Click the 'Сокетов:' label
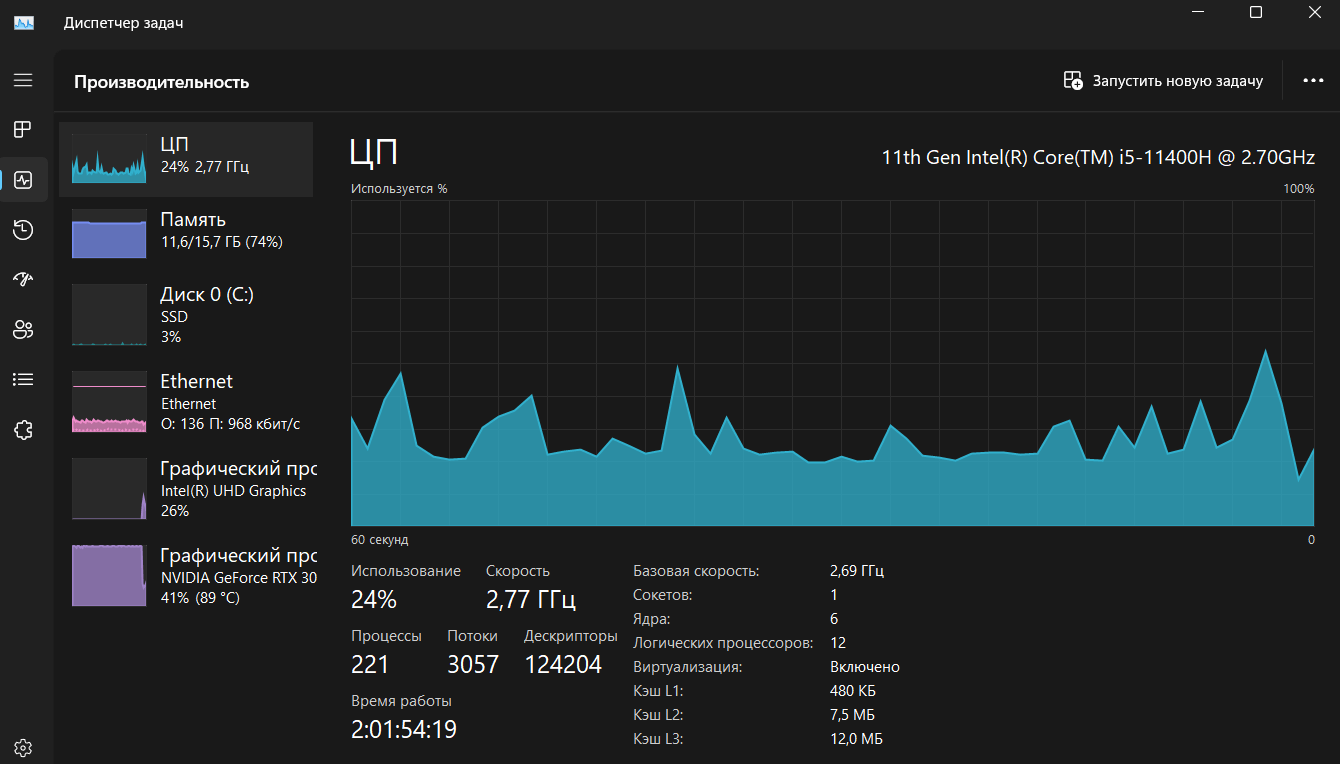The width and height of the screenshot is (1340, 764). 662,595
